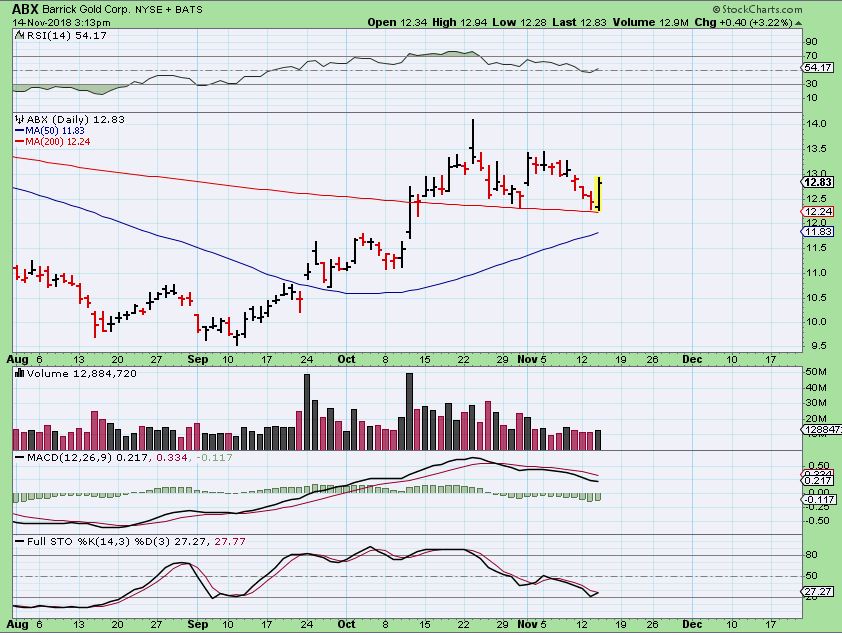This screenshot has height=635, width=842.
Task: Click the red MA(200) legend line
Action: tap(20, 142)
